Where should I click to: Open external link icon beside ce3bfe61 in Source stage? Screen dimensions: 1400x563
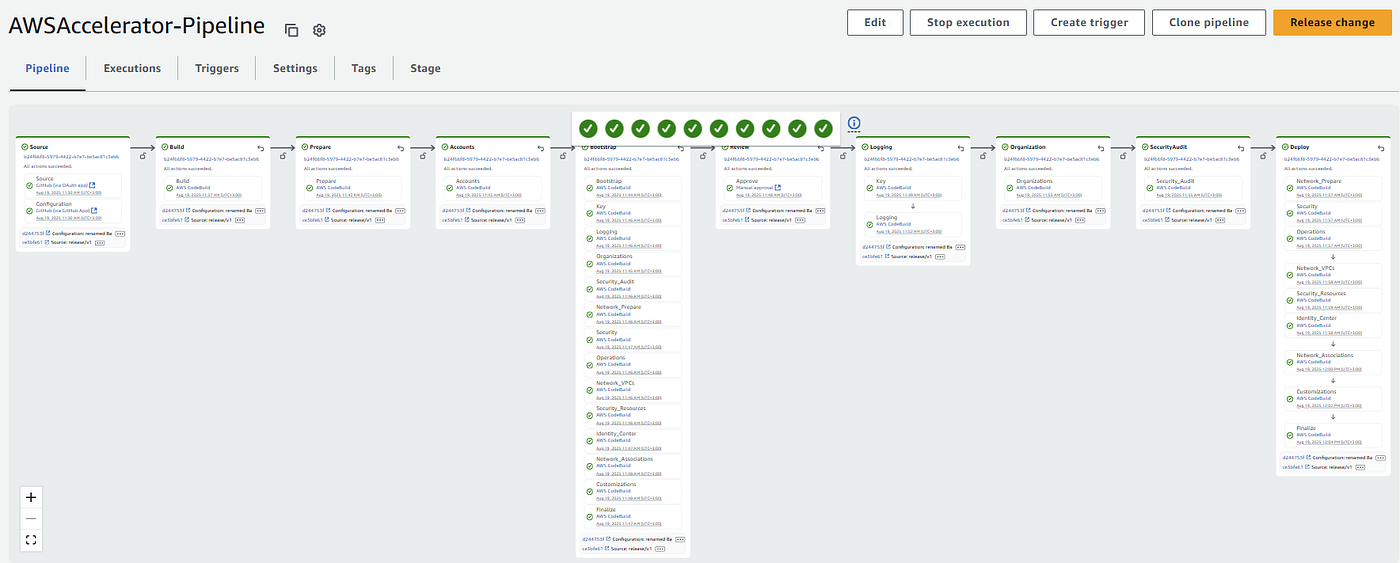click(46, 242)
